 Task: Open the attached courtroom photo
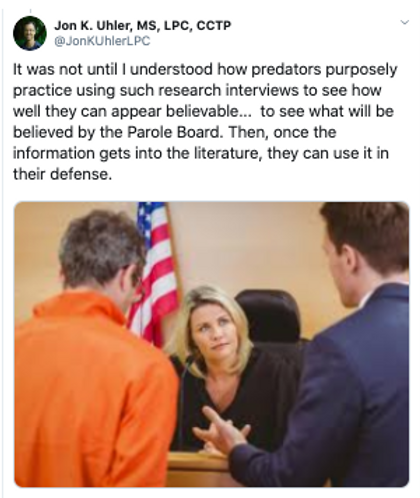click(212, 344)
